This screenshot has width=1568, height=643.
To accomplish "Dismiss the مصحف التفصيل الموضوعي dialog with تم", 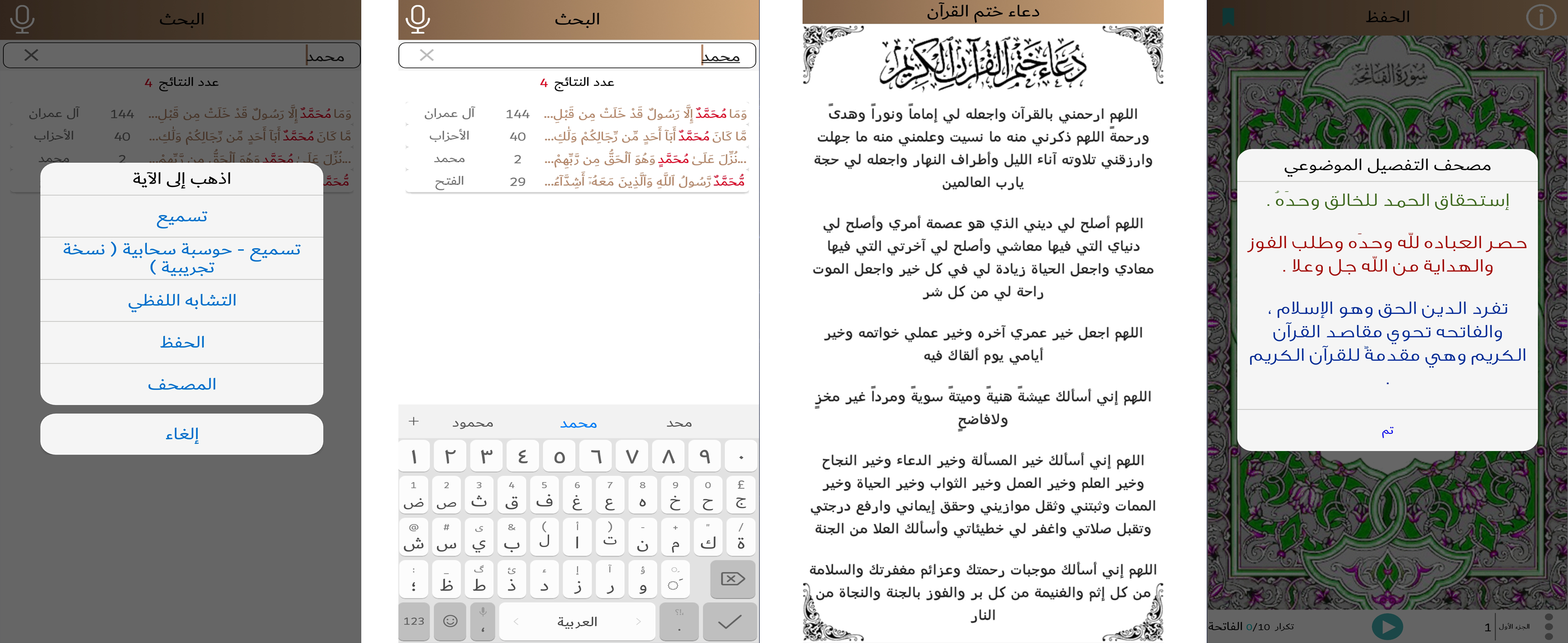I will click(x=1387, y=430).
